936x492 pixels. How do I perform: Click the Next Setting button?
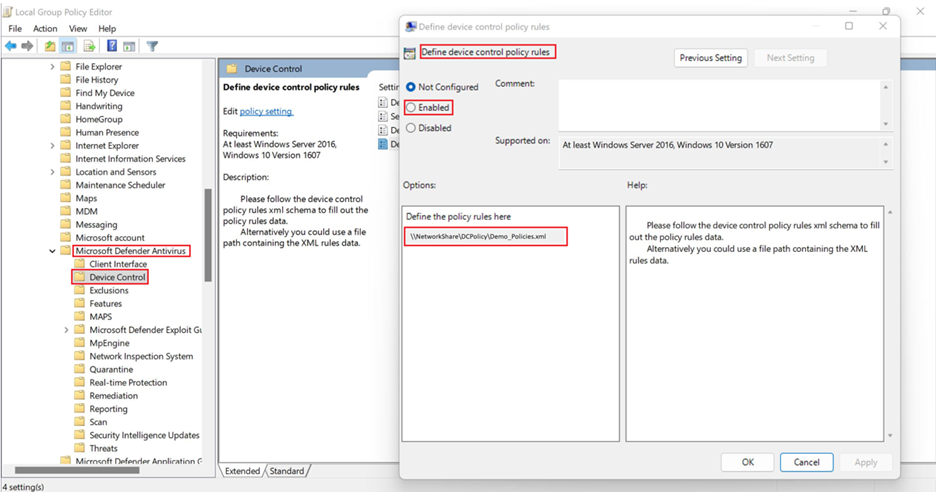click(x=790, y=58)
